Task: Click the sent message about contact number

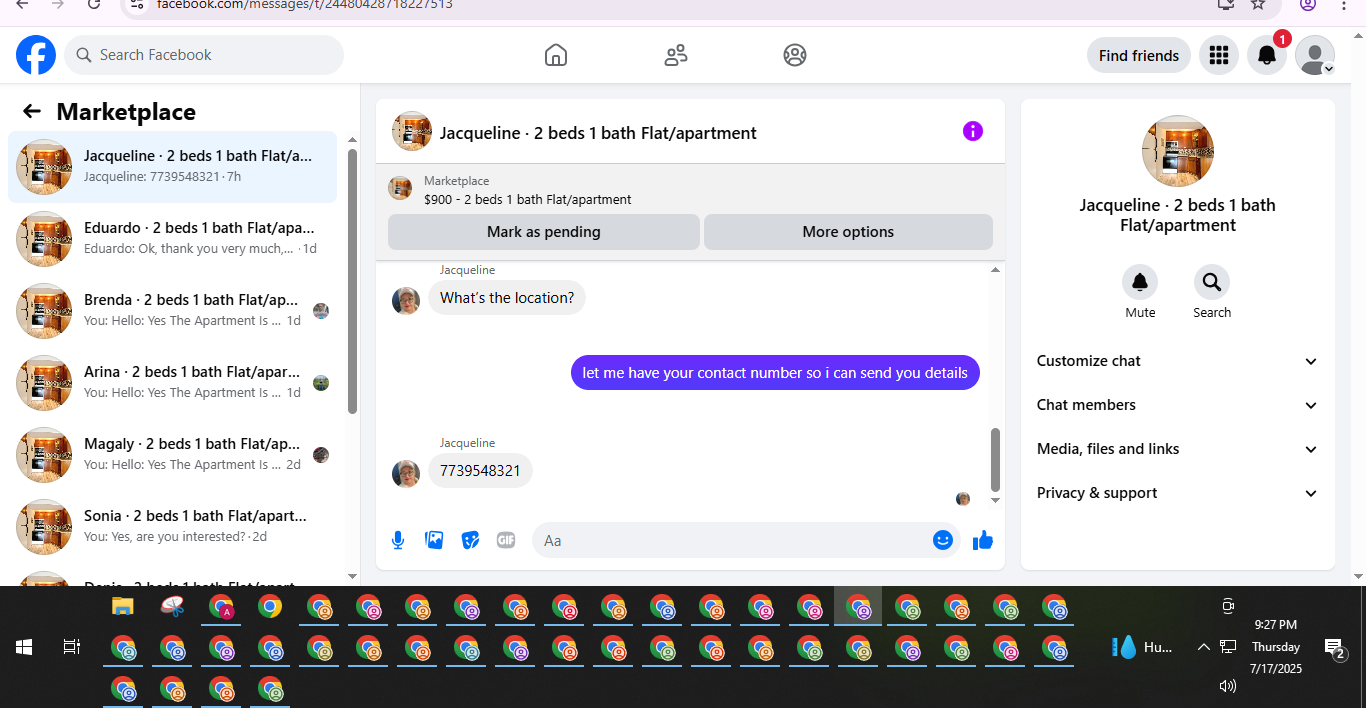Action: point(775,373)
